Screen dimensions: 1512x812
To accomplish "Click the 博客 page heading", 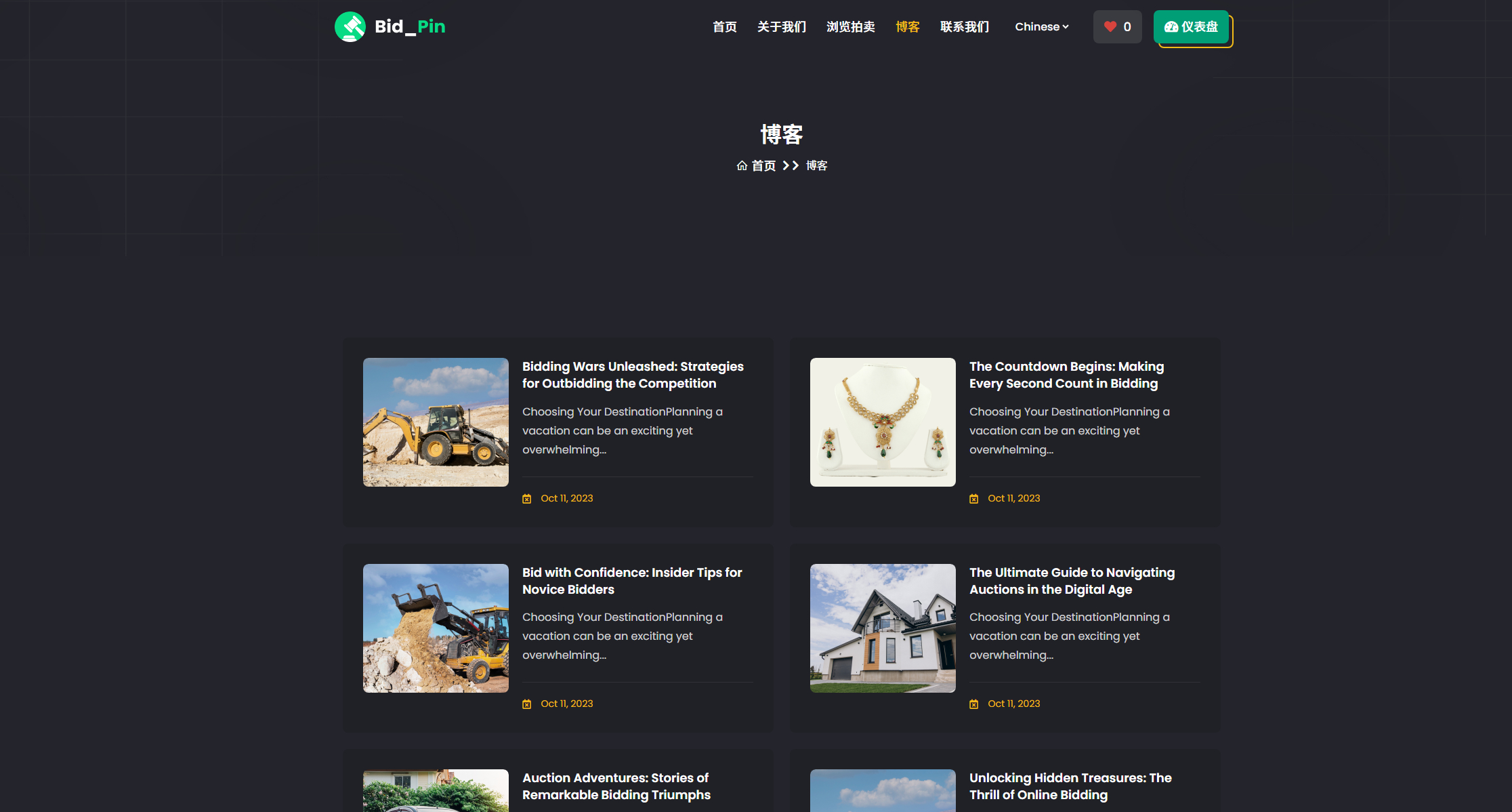I will [782, 134].
